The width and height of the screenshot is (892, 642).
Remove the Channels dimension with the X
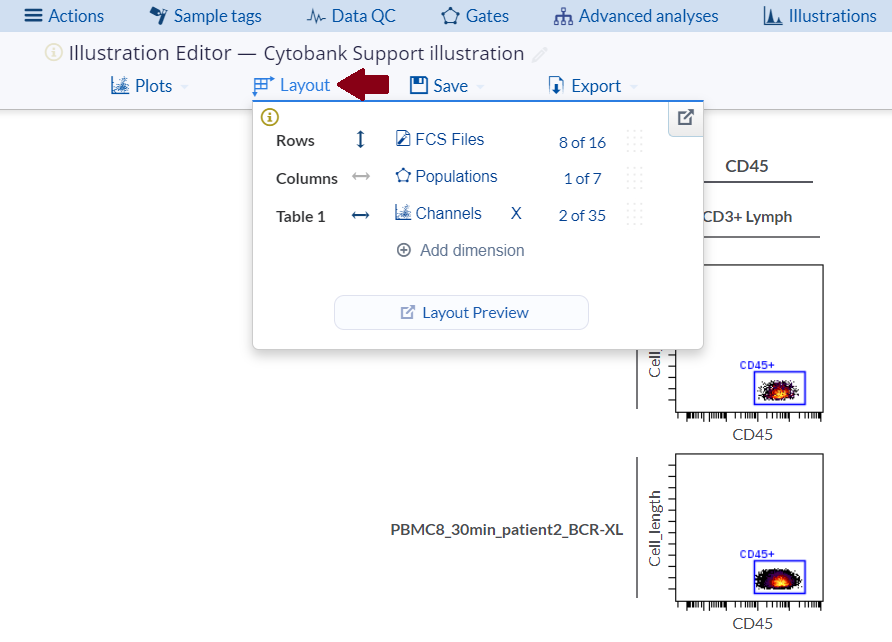[516, 214]
